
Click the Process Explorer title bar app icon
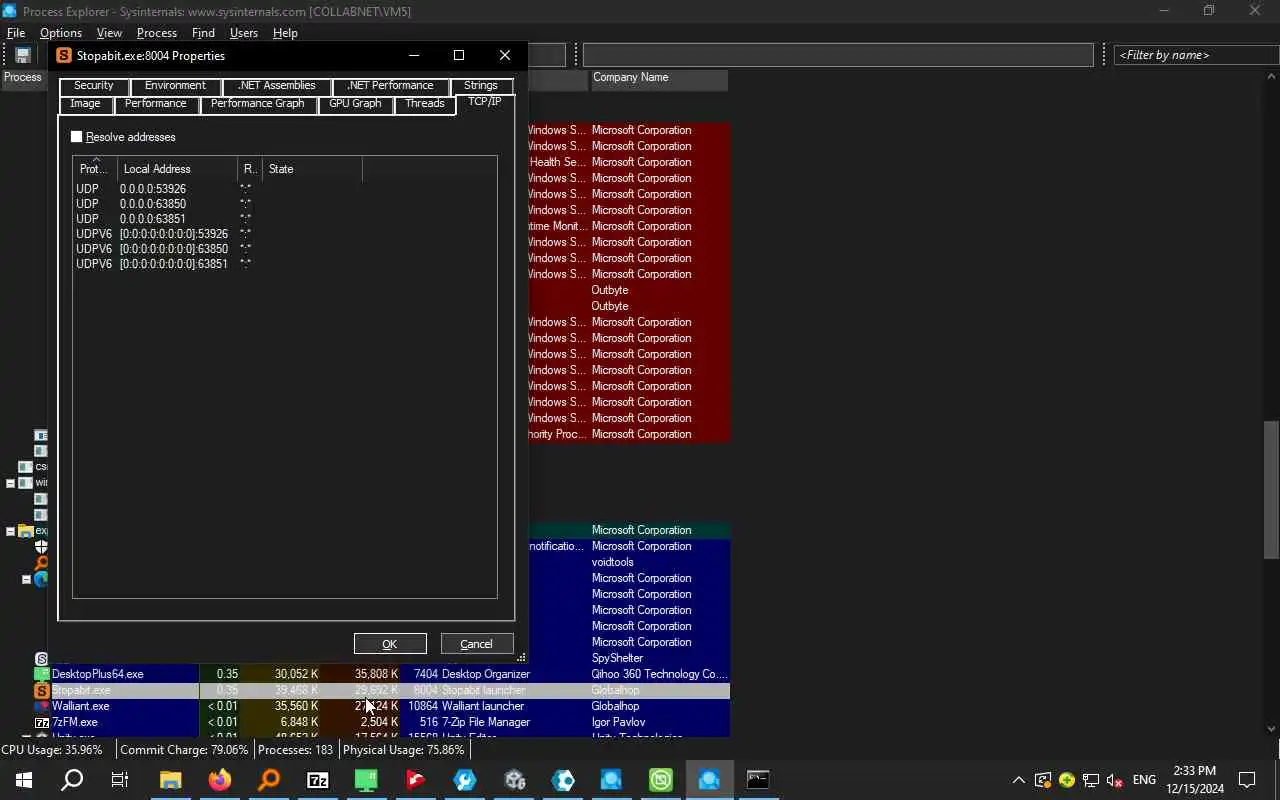click(9, 11)
